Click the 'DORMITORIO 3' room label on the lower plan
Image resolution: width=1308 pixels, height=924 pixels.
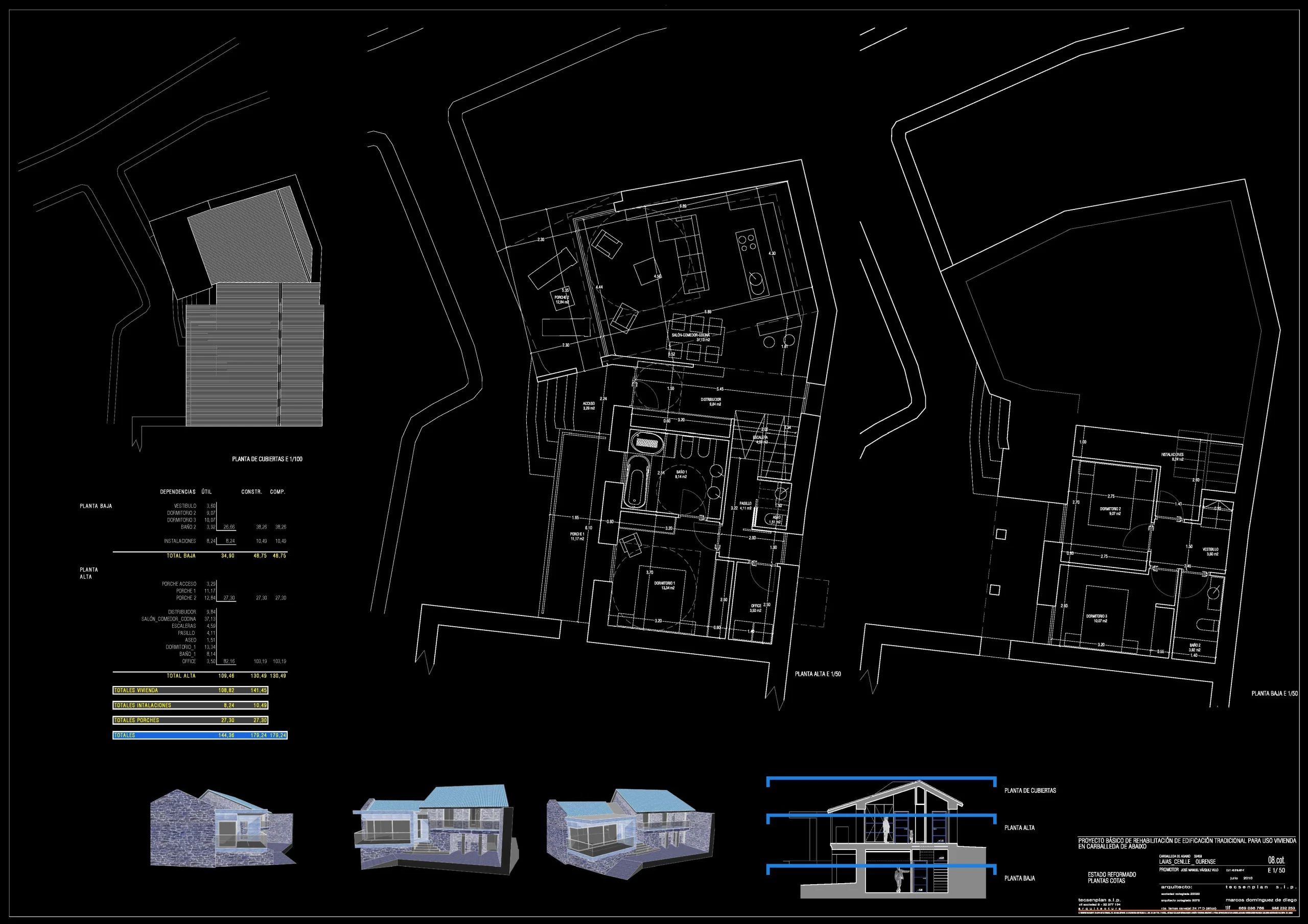pyautogui.click(x=1096, y=617)
